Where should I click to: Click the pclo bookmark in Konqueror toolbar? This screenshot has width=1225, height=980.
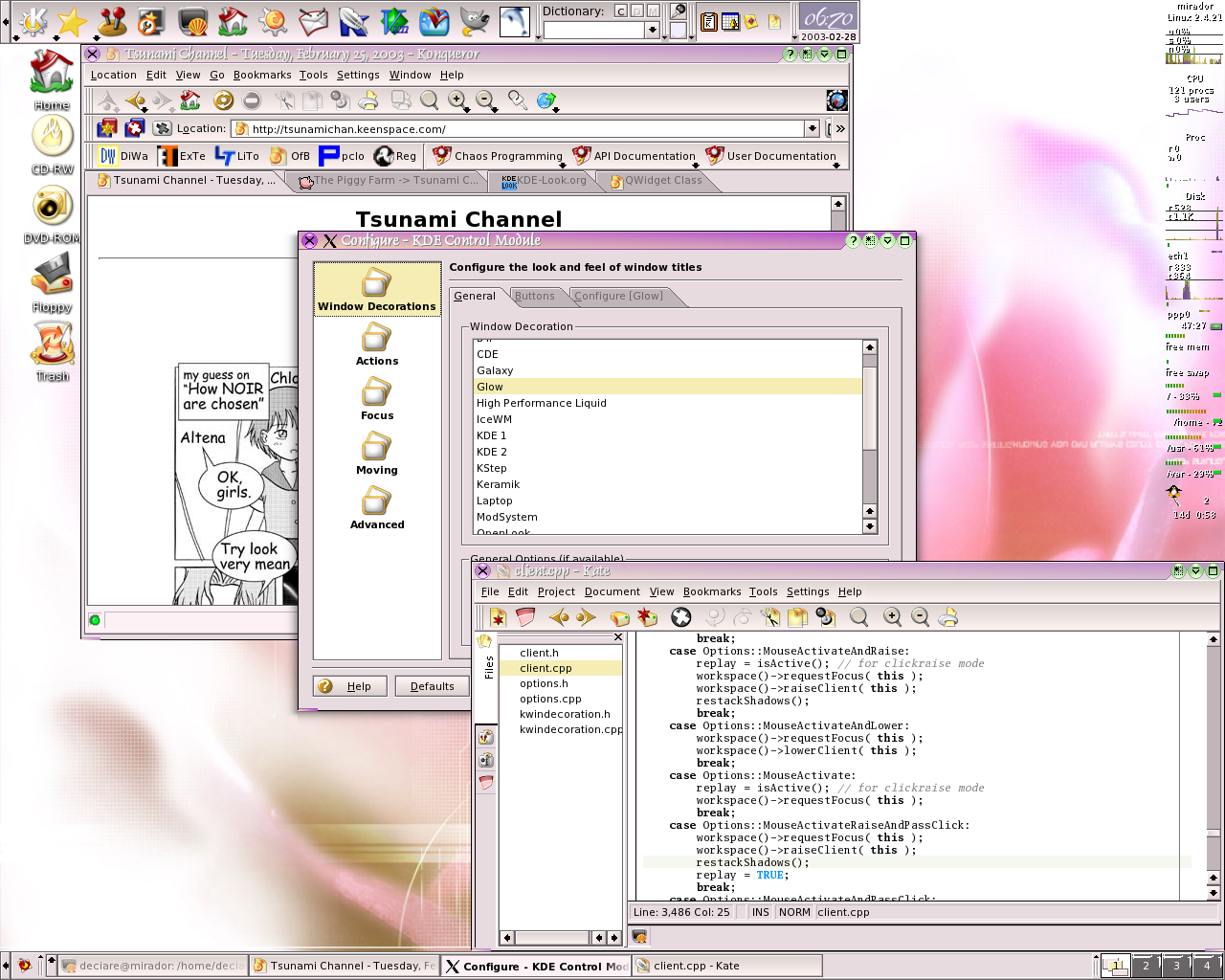coord(342,156)
